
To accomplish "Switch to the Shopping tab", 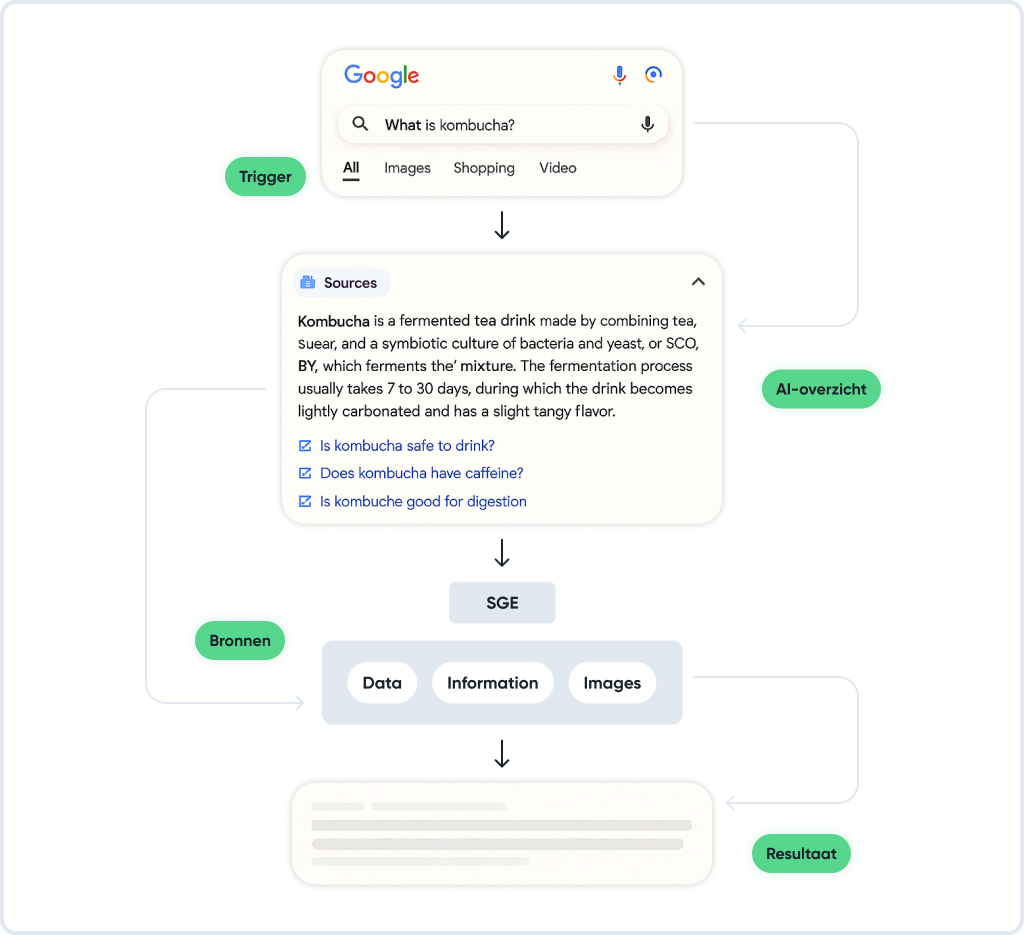I will point(484,168).
